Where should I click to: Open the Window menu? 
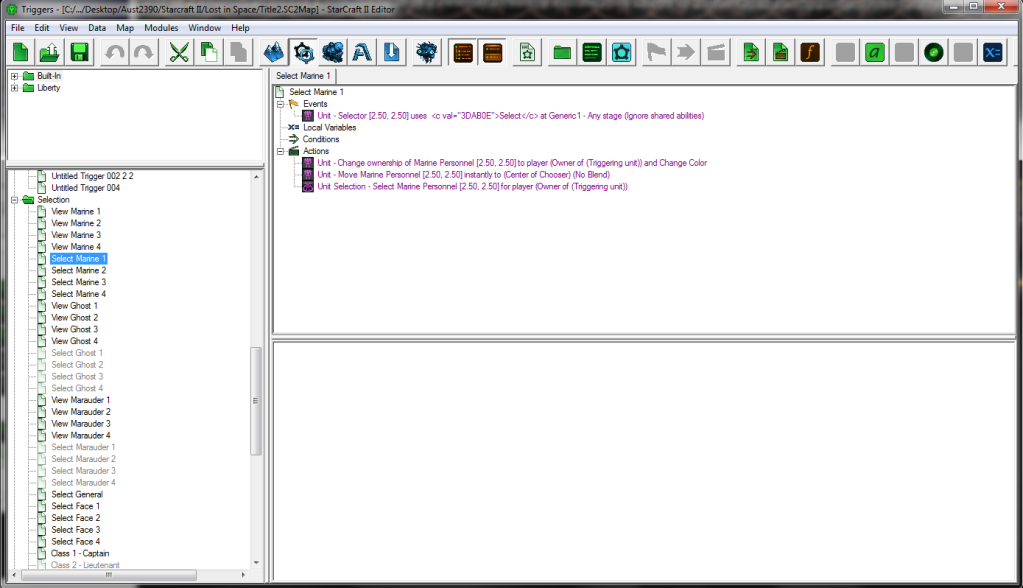(204, 28)
